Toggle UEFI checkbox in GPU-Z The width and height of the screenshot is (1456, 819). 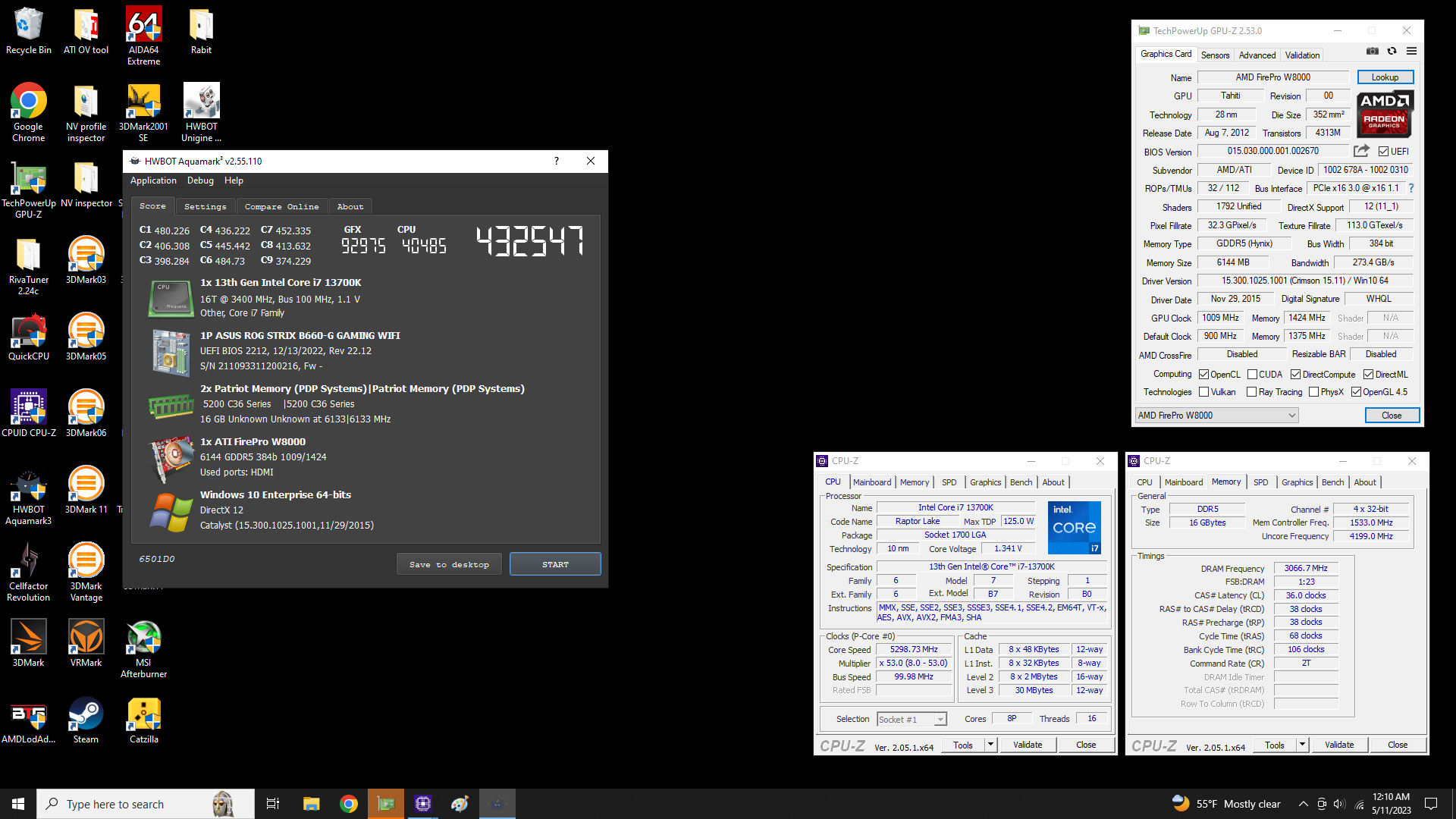point(1383,152)
